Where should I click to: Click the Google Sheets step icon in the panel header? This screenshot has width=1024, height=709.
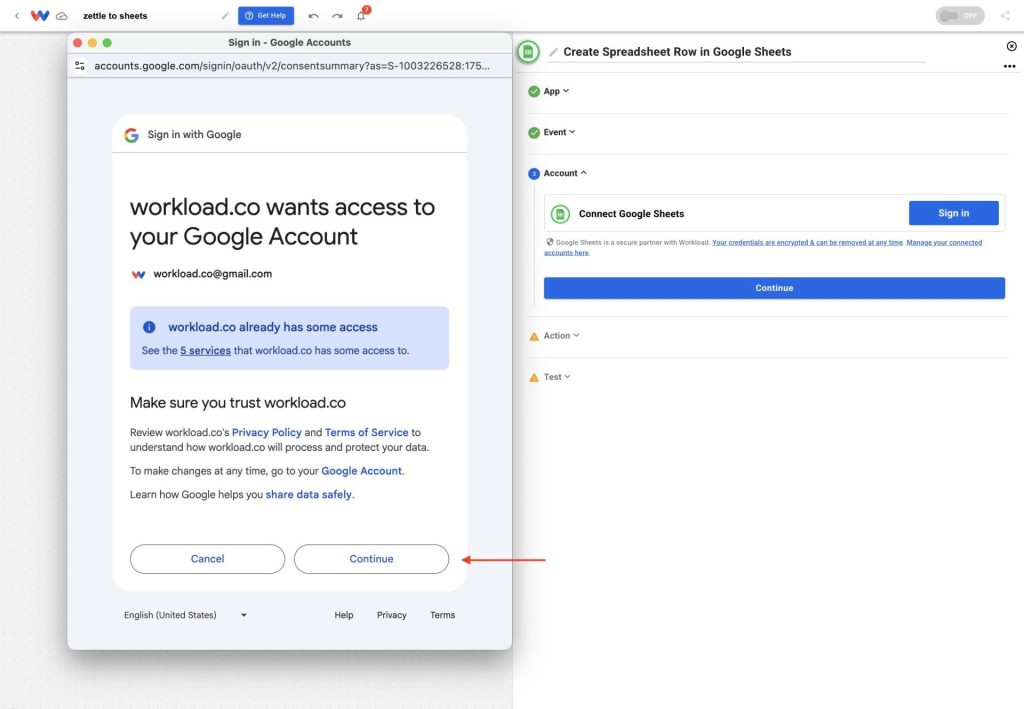pyautogui.click(x=528, y=52)
